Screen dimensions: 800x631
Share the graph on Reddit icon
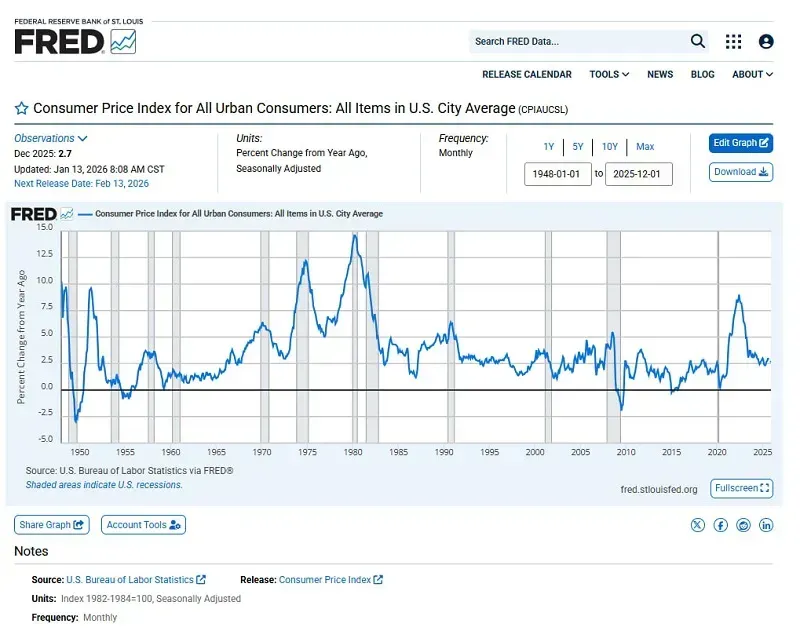coord(743,525)
